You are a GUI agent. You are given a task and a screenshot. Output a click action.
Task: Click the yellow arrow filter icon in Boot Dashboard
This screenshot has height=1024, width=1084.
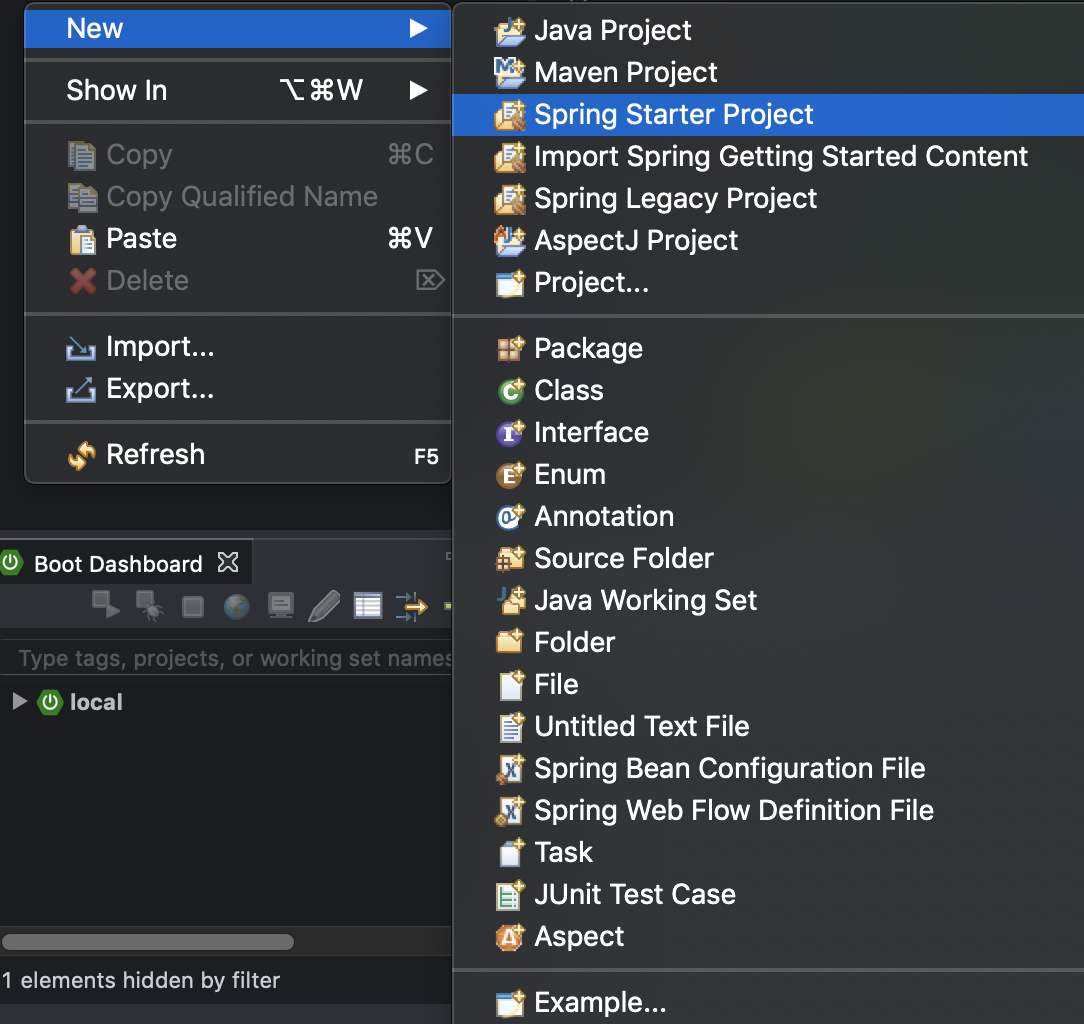pyautogui.click(x=411, y=606)
